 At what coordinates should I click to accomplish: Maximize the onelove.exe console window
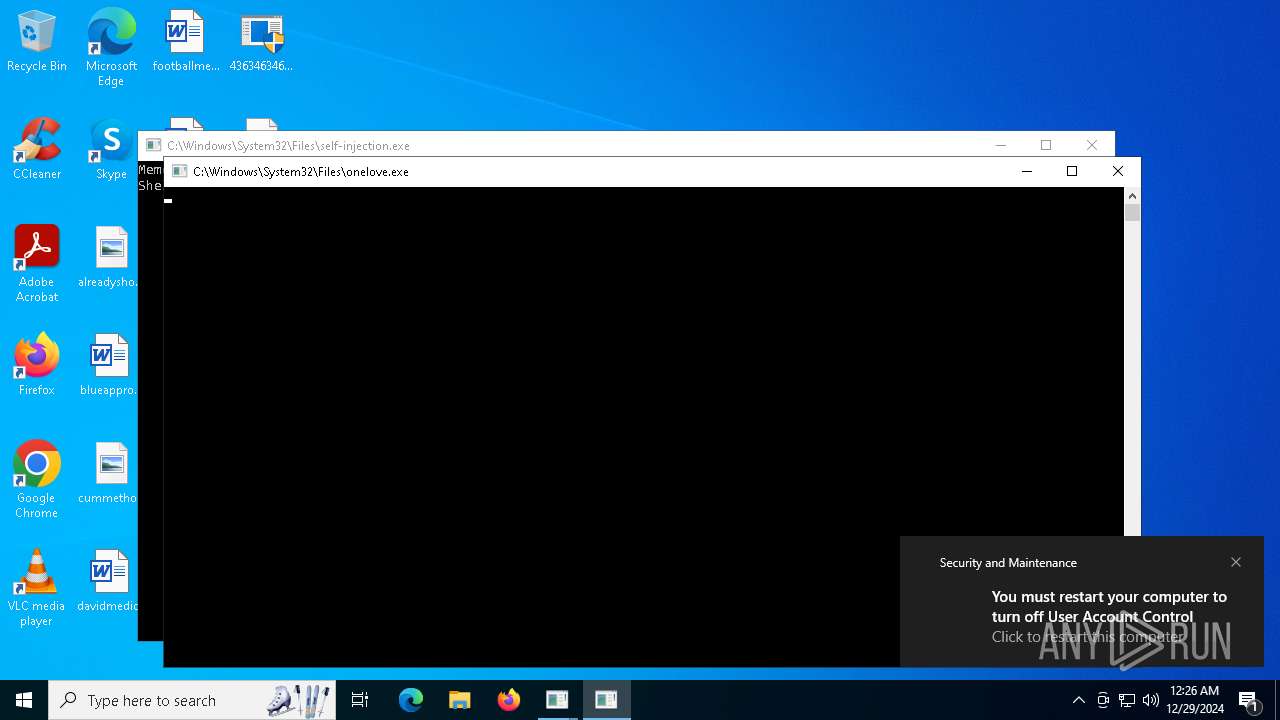(1072, 171)
